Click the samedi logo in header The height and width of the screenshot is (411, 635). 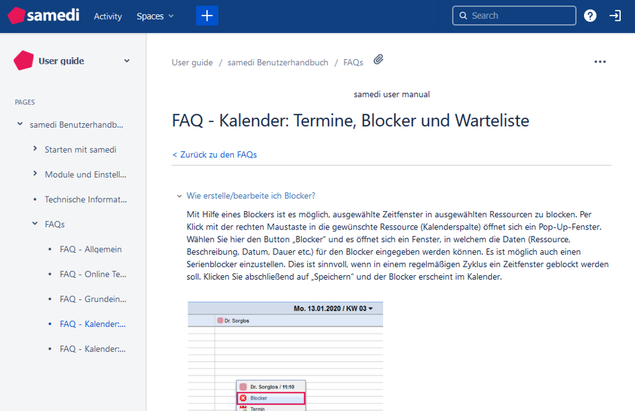point(43,16)
